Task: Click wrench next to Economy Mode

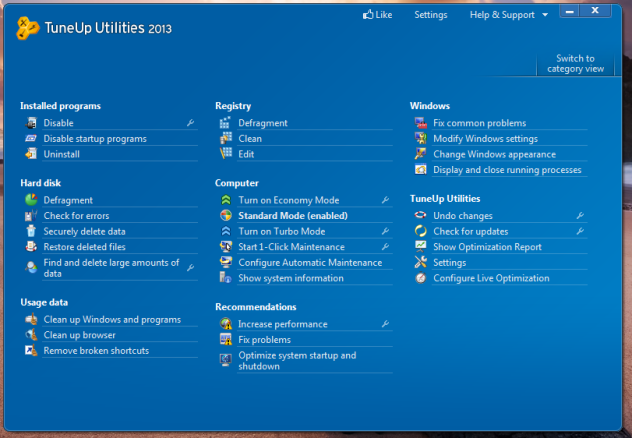Action: 385,200
